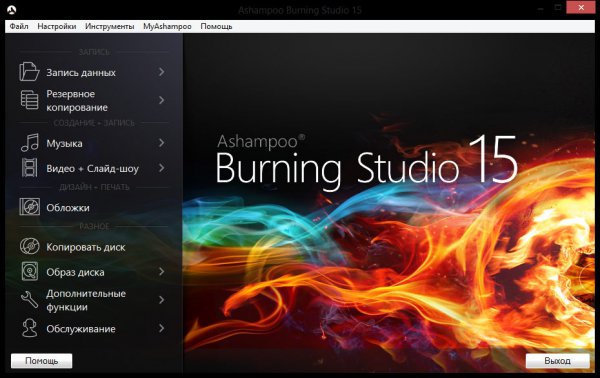Select the Образ диска label
This screenshot has height=378, width=600.
click(x=75, y=272)
